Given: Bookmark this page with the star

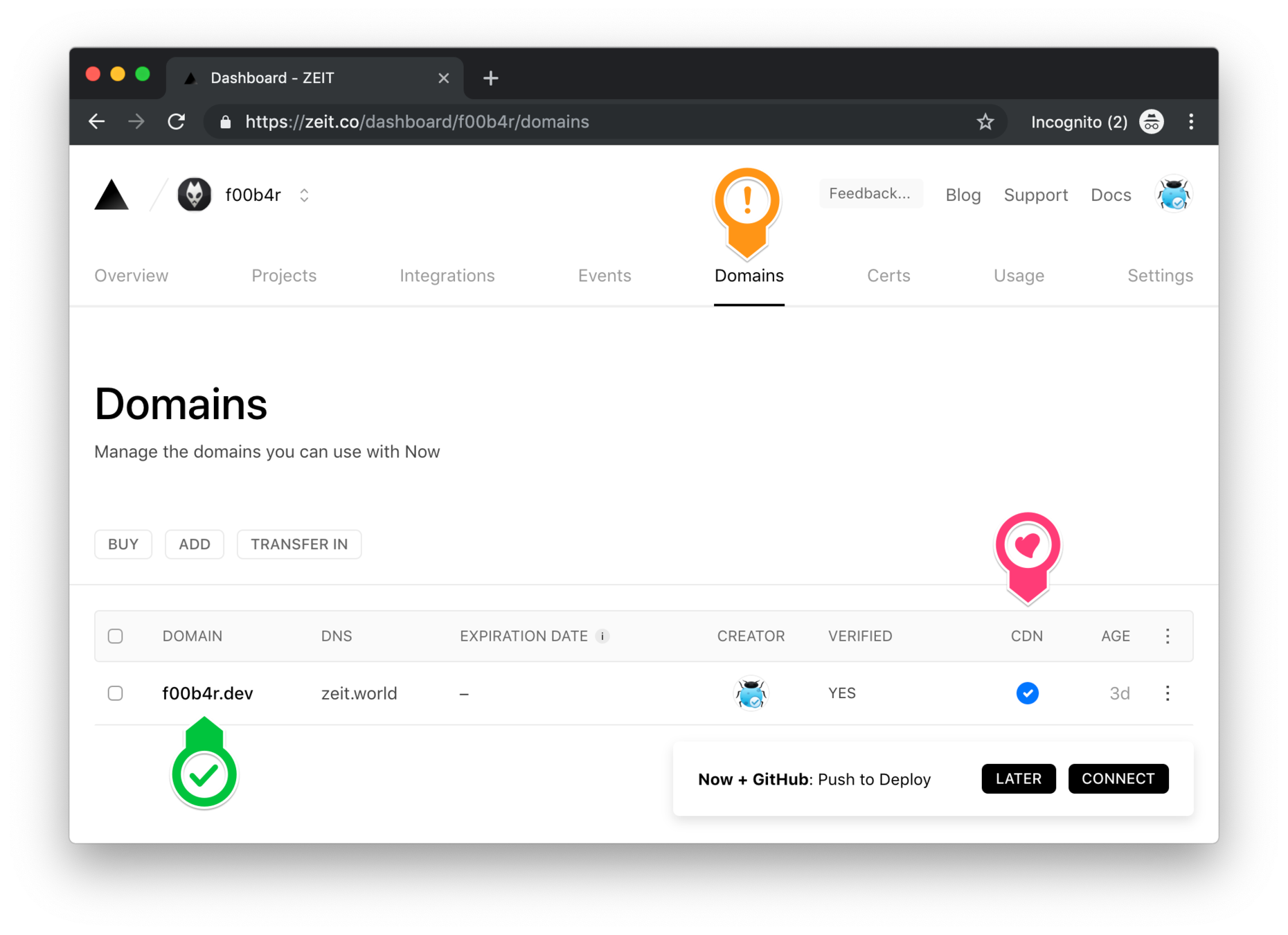Looking at the screenshot, I should click(985, 122).
